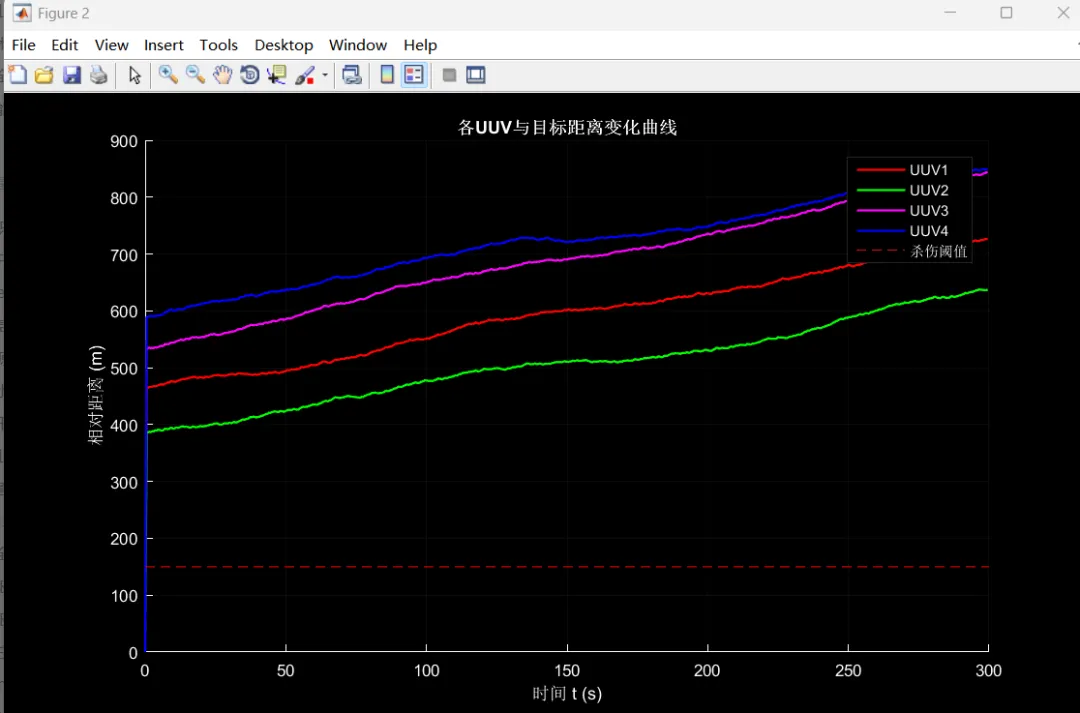The width and height of the screenshot is (1080, 713).
Task: Click the y-axis tick label 500
Action: [124, 369]
